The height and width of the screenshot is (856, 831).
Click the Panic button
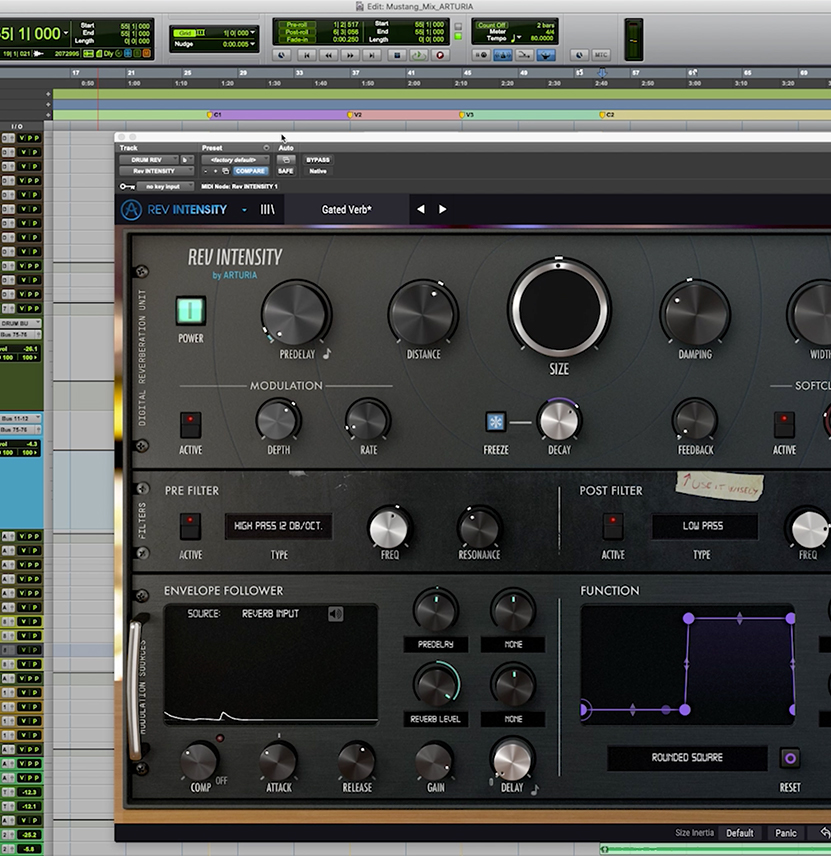pyautogui.click(x=786, y=833)
